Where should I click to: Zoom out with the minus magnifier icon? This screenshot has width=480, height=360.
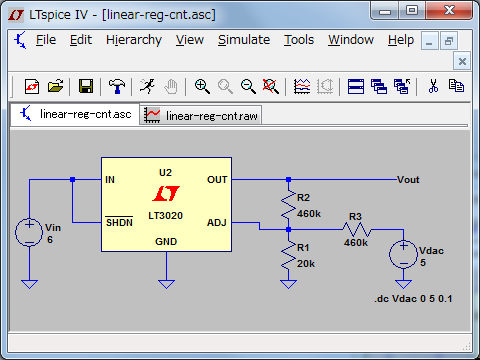(x=248, y=86)
